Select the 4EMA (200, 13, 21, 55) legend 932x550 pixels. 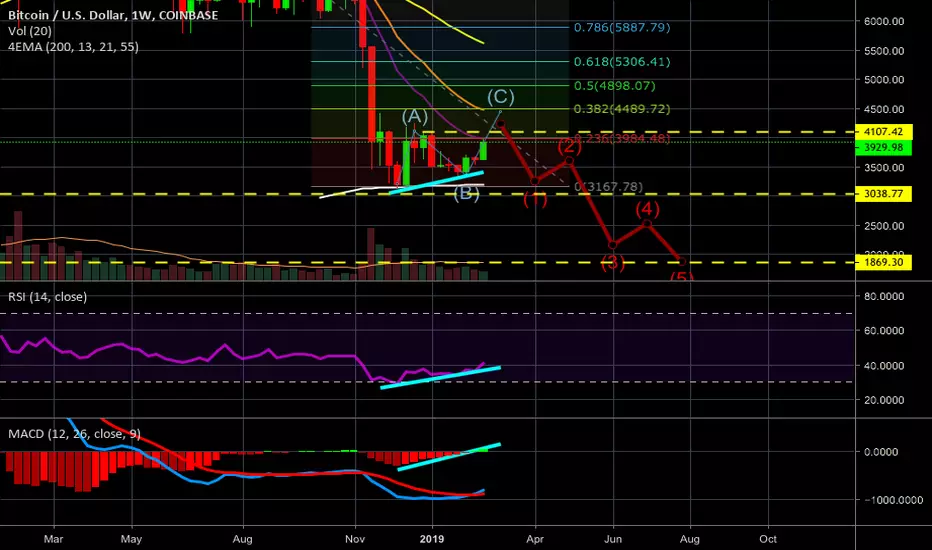[73, 46]
